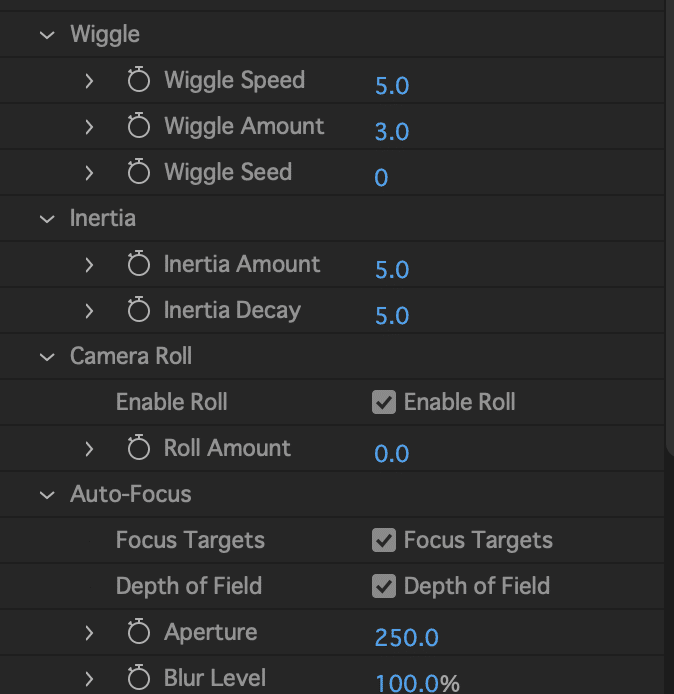
Task: Click the Wiggle Amount value 3.0
Action: [x=392, y=132]
